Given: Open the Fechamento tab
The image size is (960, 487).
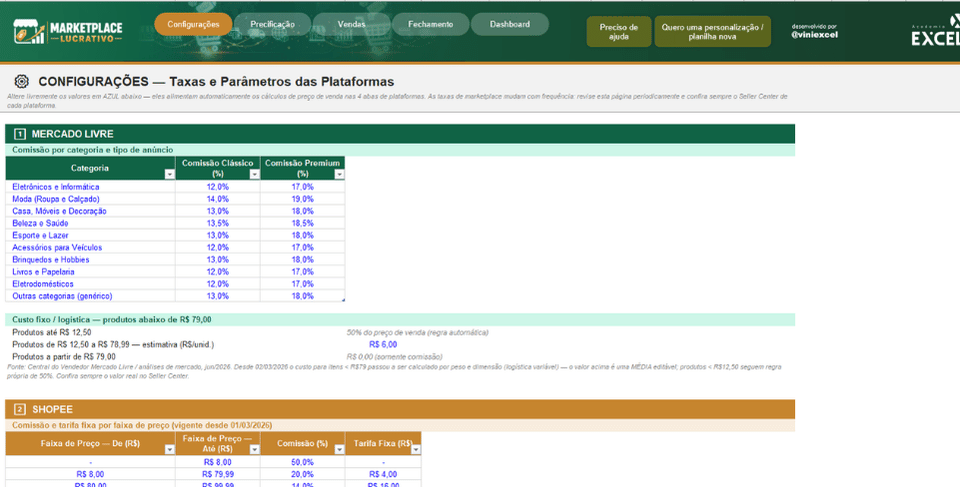Looking at the screenshot, I should pos(430,25).
